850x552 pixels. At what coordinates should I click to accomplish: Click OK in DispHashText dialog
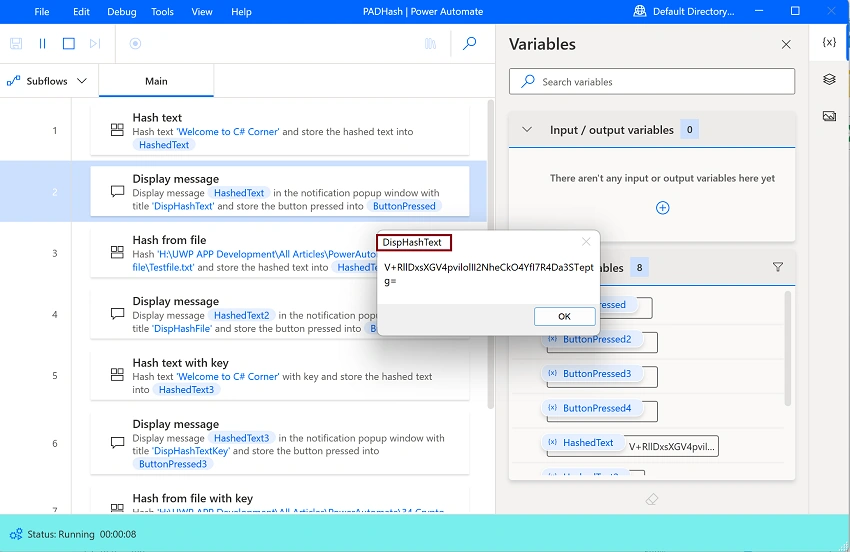click(564, 316)
